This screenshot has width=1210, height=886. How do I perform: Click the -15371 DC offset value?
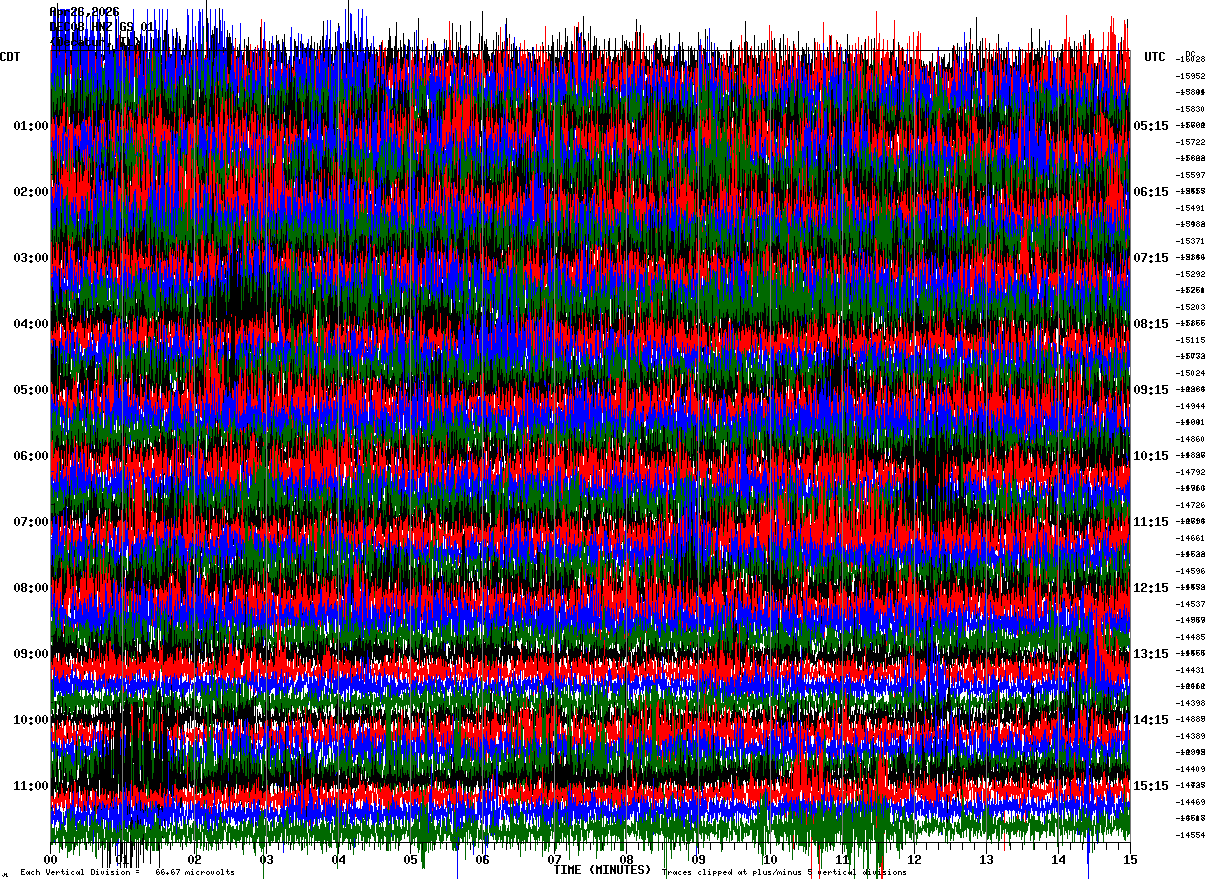point(1191,241)
